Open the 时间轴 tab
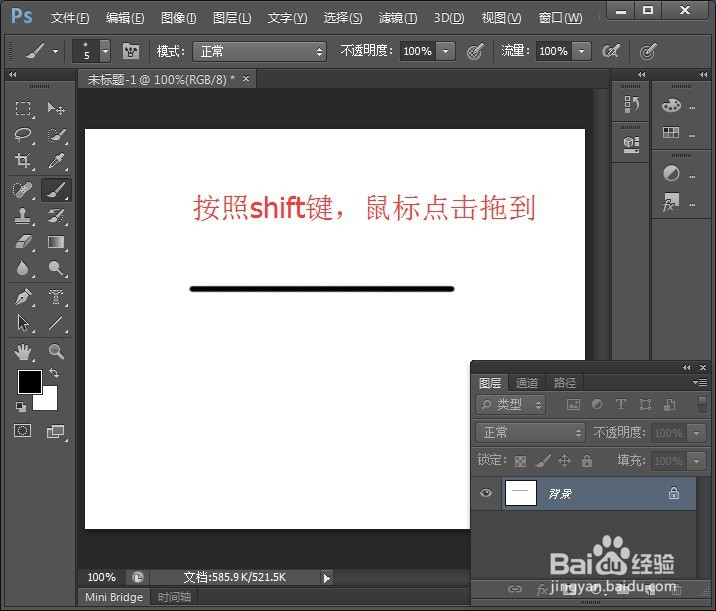This screenshot has height=611, width=716. pos(174,597)
